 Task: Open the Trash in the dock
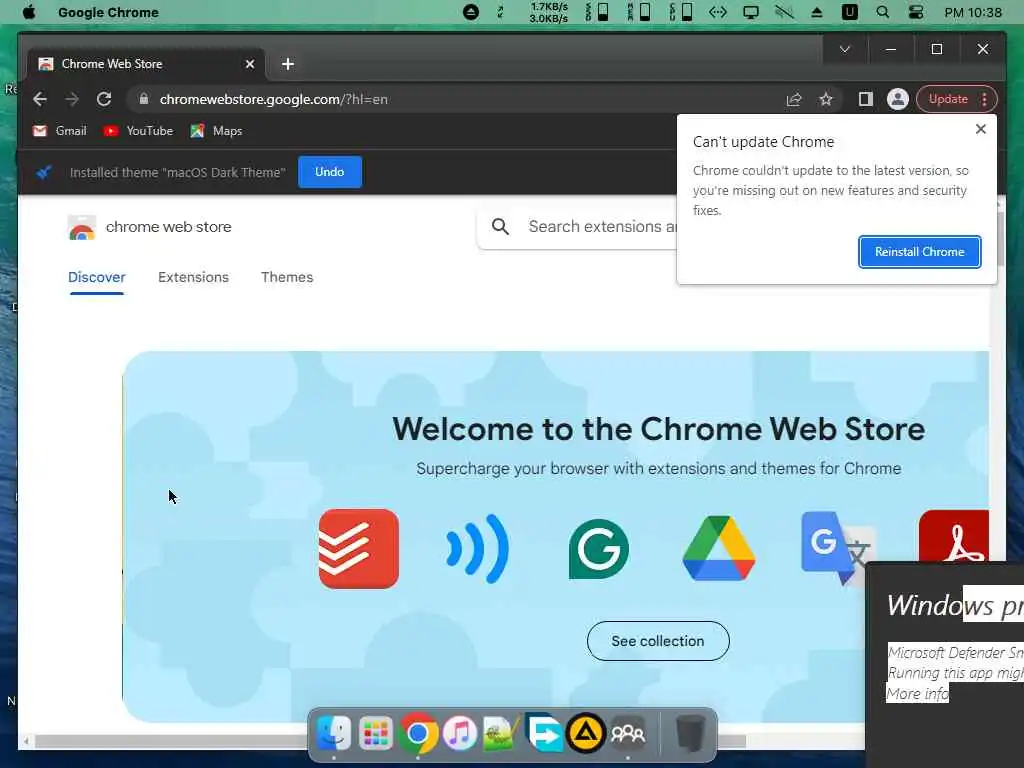pos(690,734)
